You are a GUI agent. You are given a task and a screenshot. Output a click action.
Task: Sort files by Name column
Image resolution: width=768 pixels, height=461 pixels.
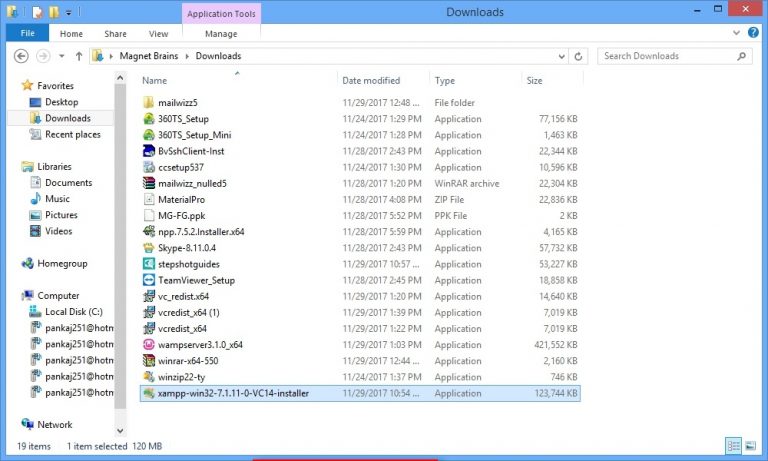pyautogui.click(x=154, y=80)
